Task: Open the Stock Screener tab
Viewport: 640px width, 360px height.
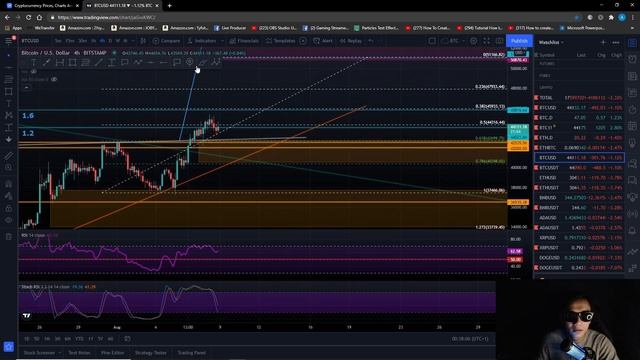Action: [x=40, y=353]
